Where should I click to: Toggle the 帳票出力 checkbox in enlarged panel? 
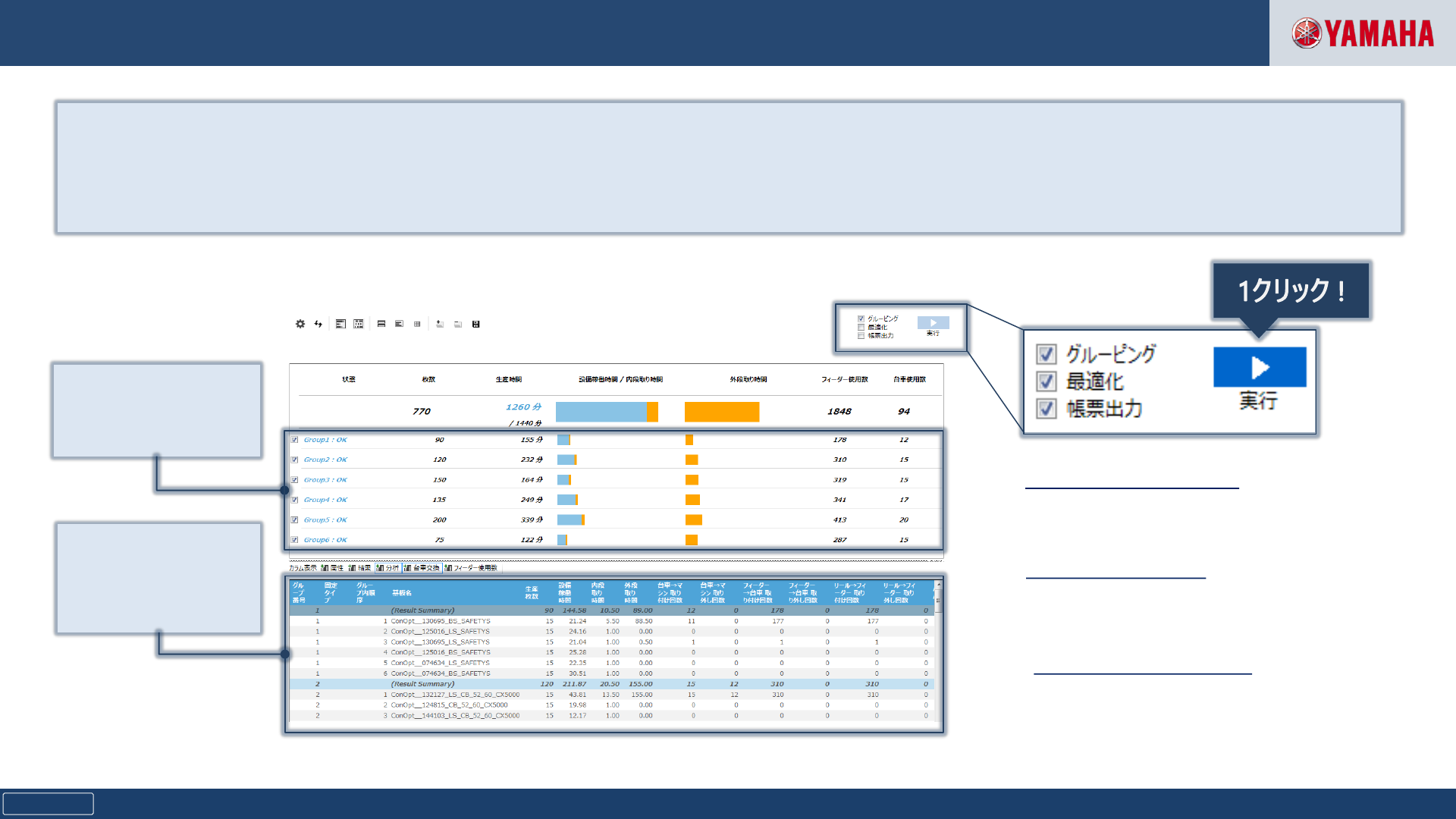(x=1046, y=409)
